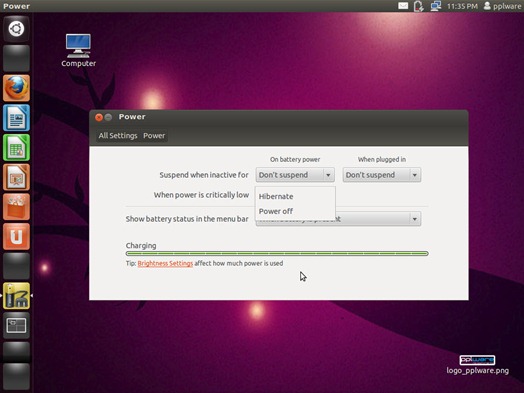
Task: Click the 'When plugged in' column header
Action: tap(382, 159)
